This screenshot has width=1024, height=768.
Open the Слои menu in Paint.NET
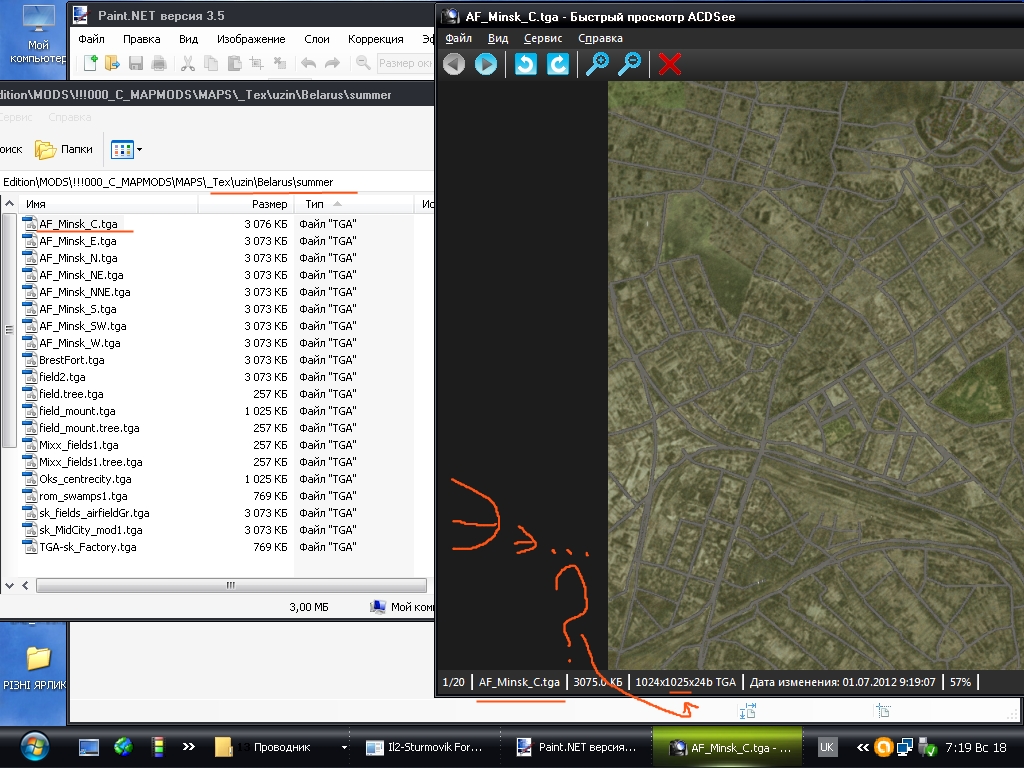317,39
